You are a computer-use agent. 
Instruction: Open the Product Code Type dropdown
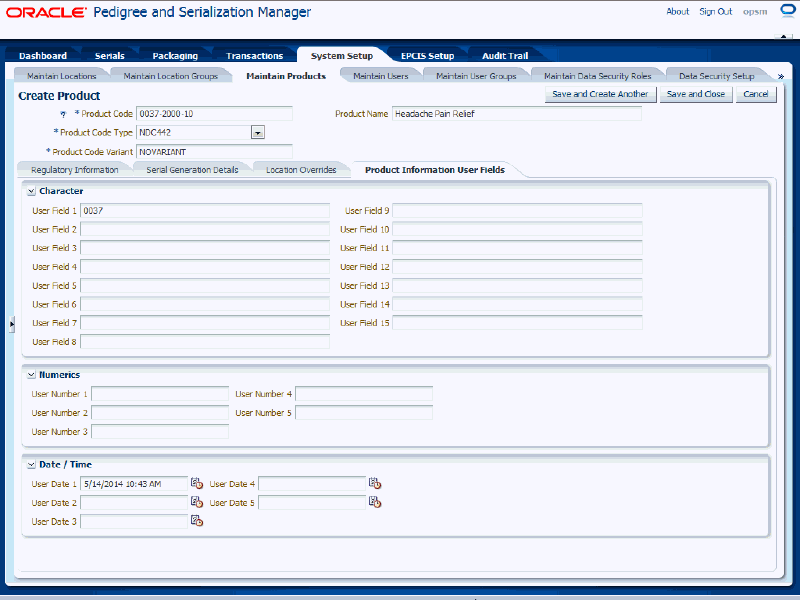[x=258, y=133]
